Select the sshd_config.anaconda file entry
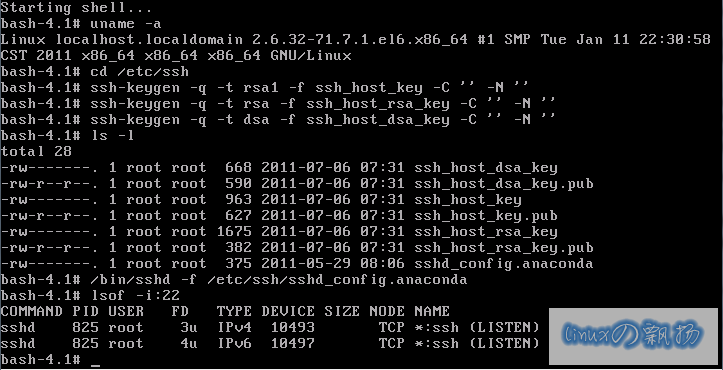The height and width of the screenshot is (370, 723). click(297, 264)
